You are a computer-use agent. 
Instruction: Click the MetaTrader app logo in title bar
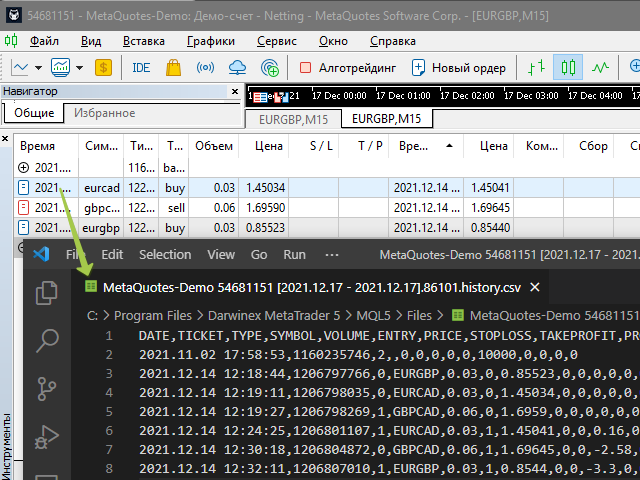(x=15, y=16)
